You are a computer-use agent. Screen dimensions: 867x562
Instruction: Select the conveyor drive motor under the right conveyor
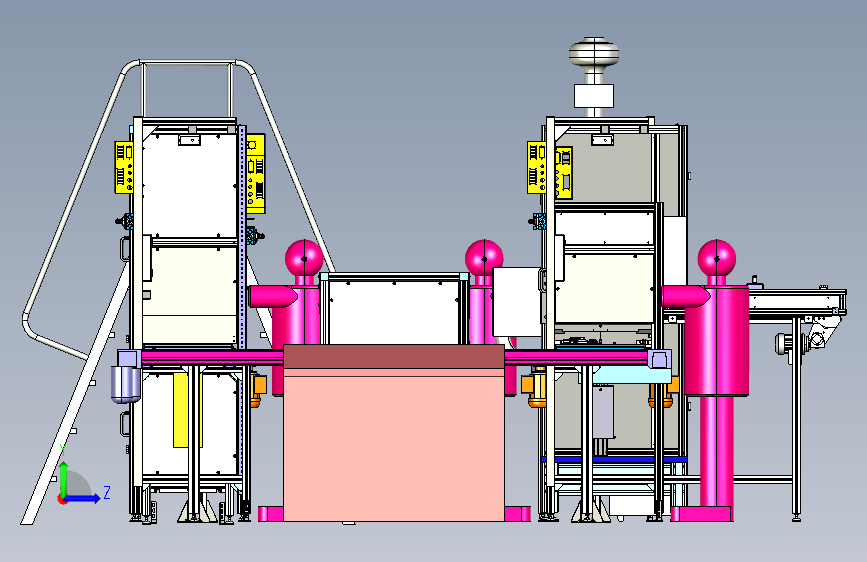click(781, 344)
